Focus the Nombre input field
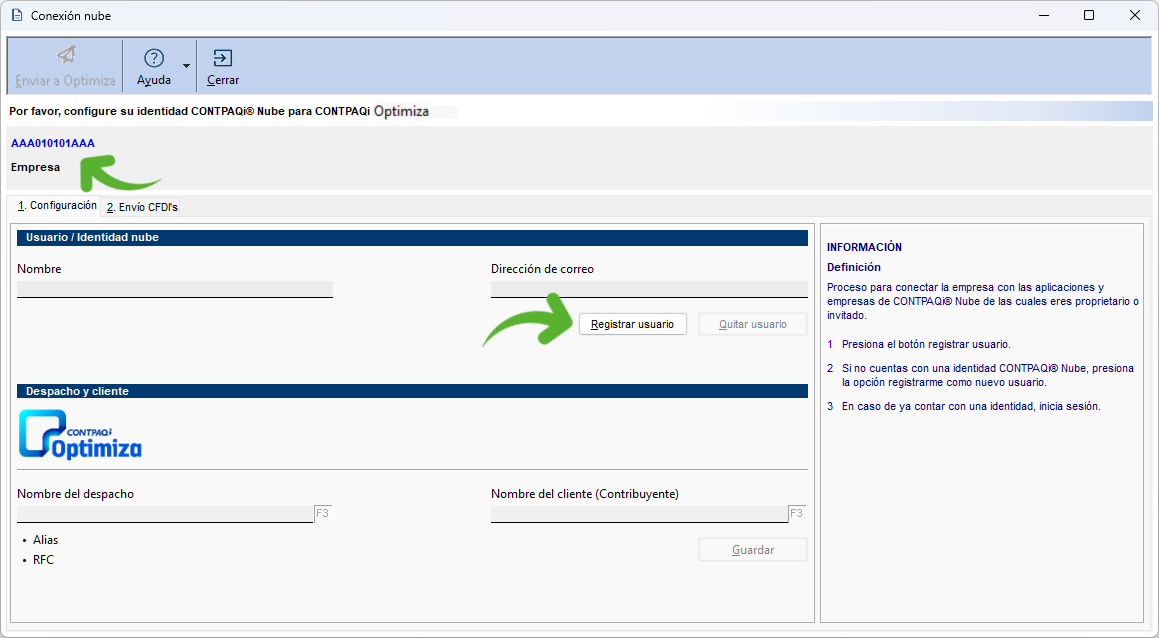 tap(175, 289)
